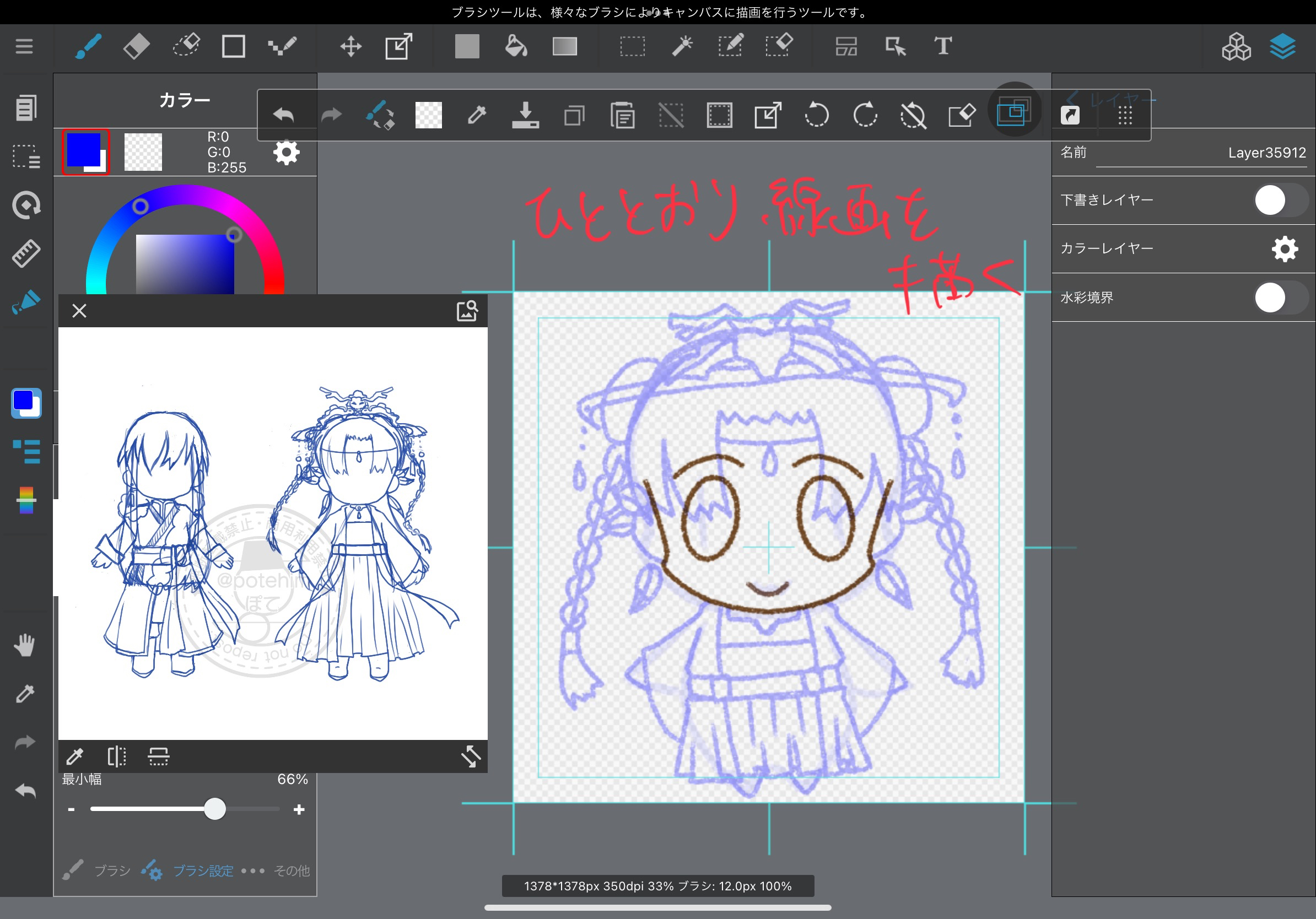1316x919 pixels.
Task: Open the Layers panel icon
Action: pos(1282,46)
